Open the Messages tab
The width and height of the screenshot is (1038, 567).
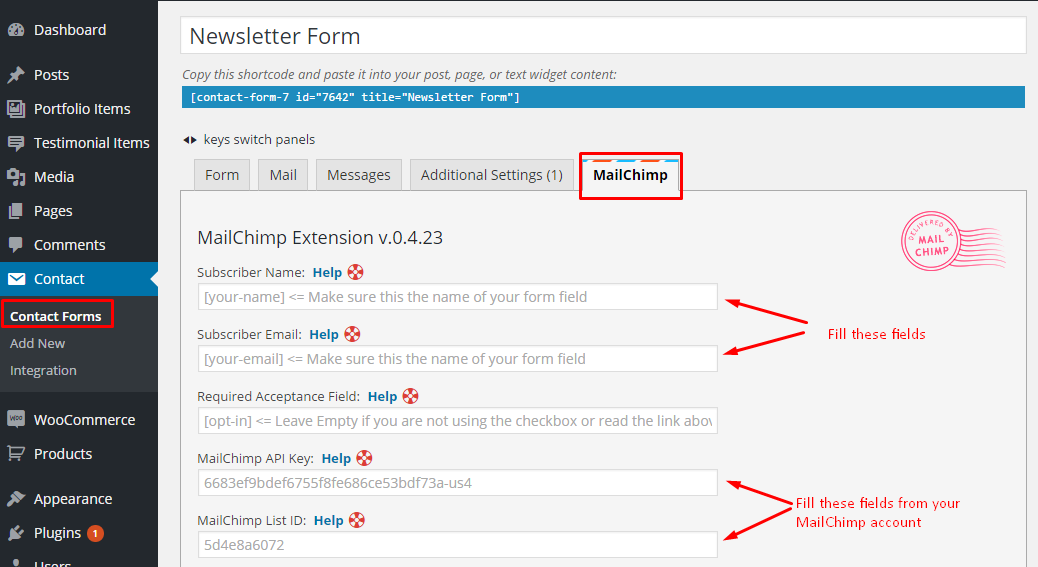[358, 175]
